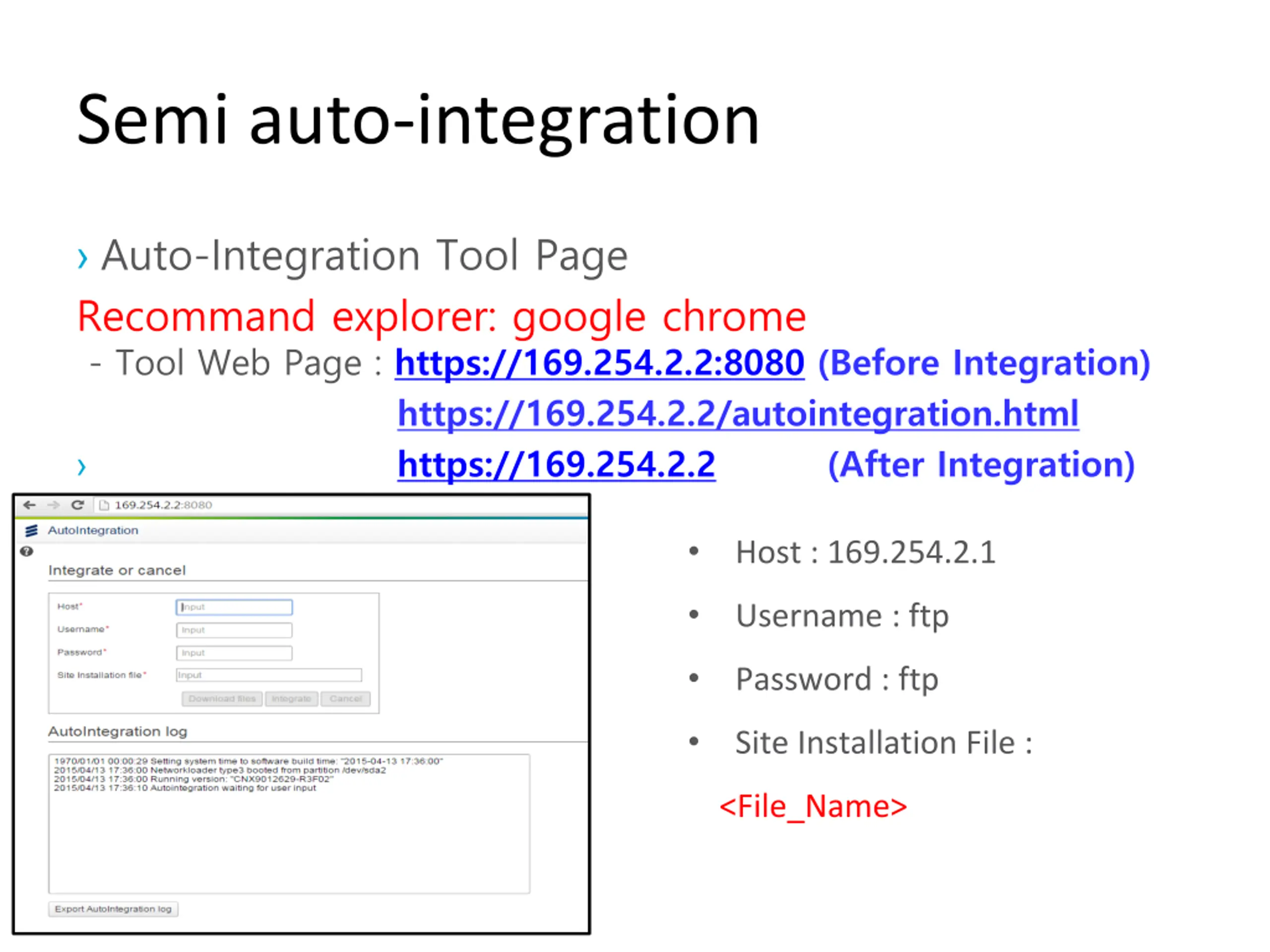The width and height of the screenshot is (1270, 952).
Task: Click the 'Site Installation File :' bullet text
Action: pyautogui.click(x=884, y=743)
